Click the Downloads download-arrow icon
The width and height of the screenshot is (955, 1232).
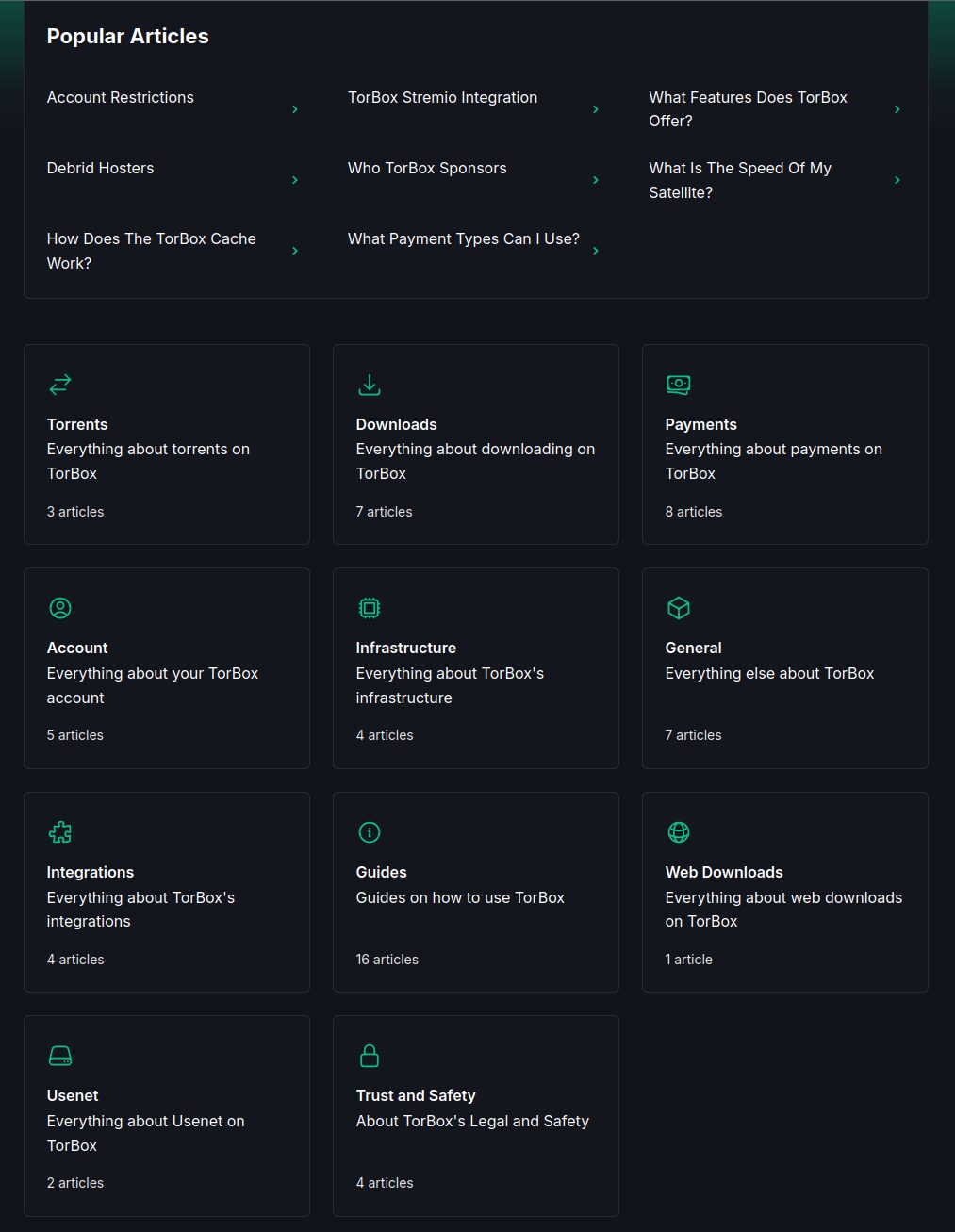click(370, 385)
